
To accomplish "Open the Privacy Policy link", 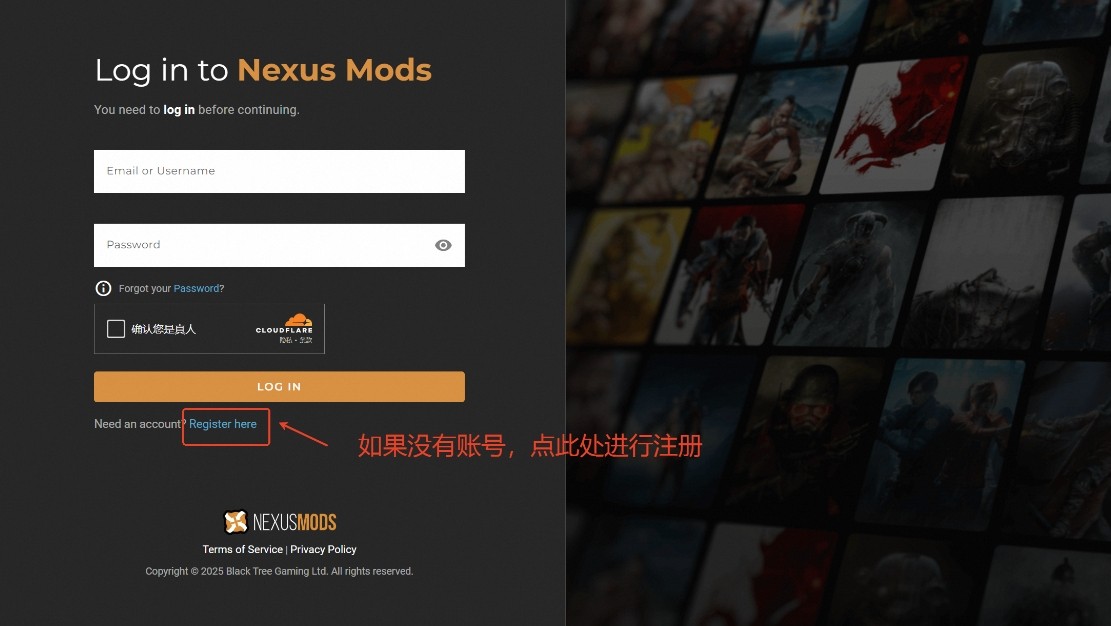I will (x=323, y=549).
